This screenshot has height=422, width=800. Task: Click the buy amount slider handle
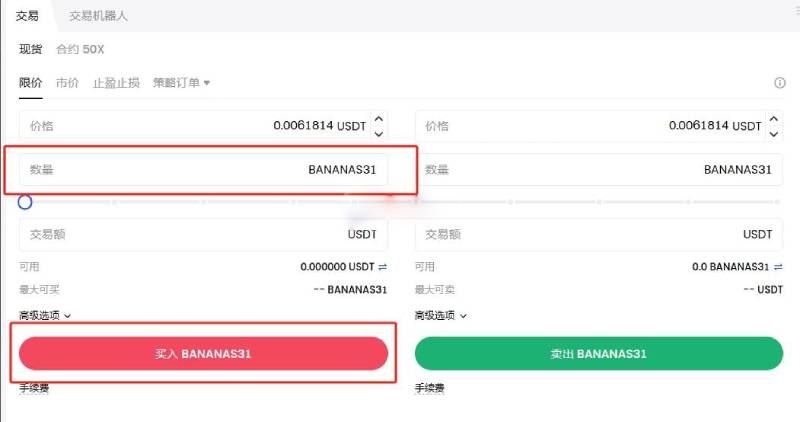(25, 203)
